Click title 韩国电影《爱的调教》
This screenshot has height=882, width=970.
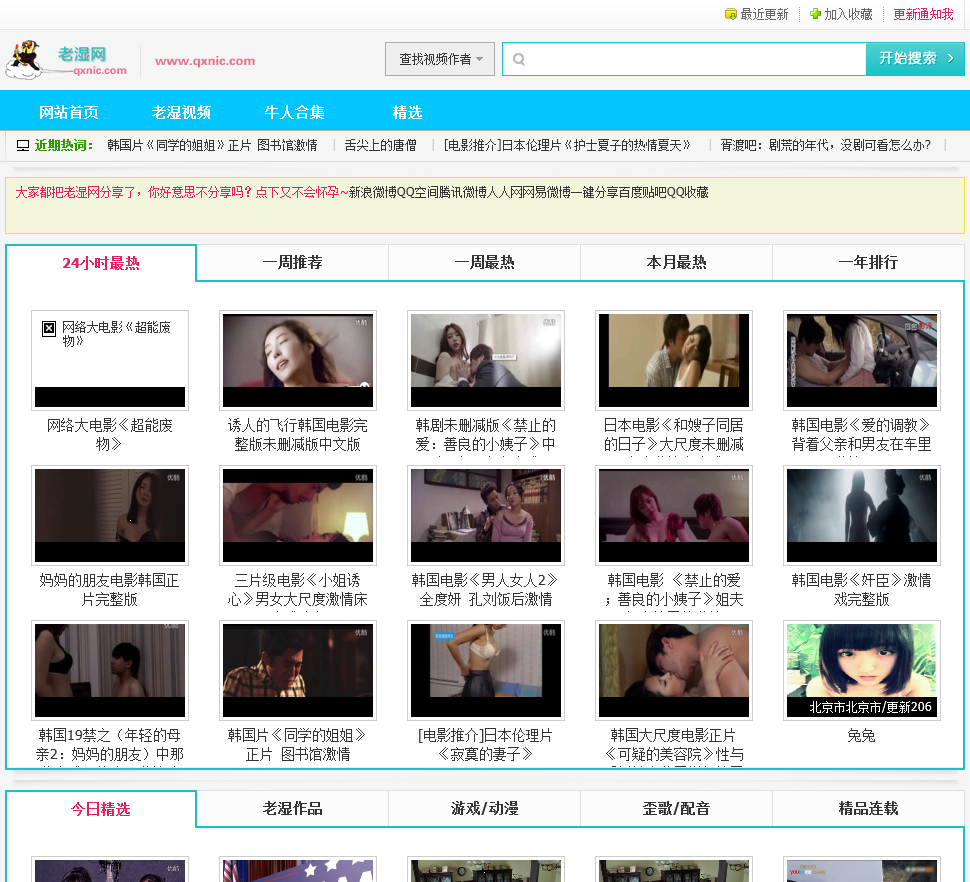click(x=862, y=435)
